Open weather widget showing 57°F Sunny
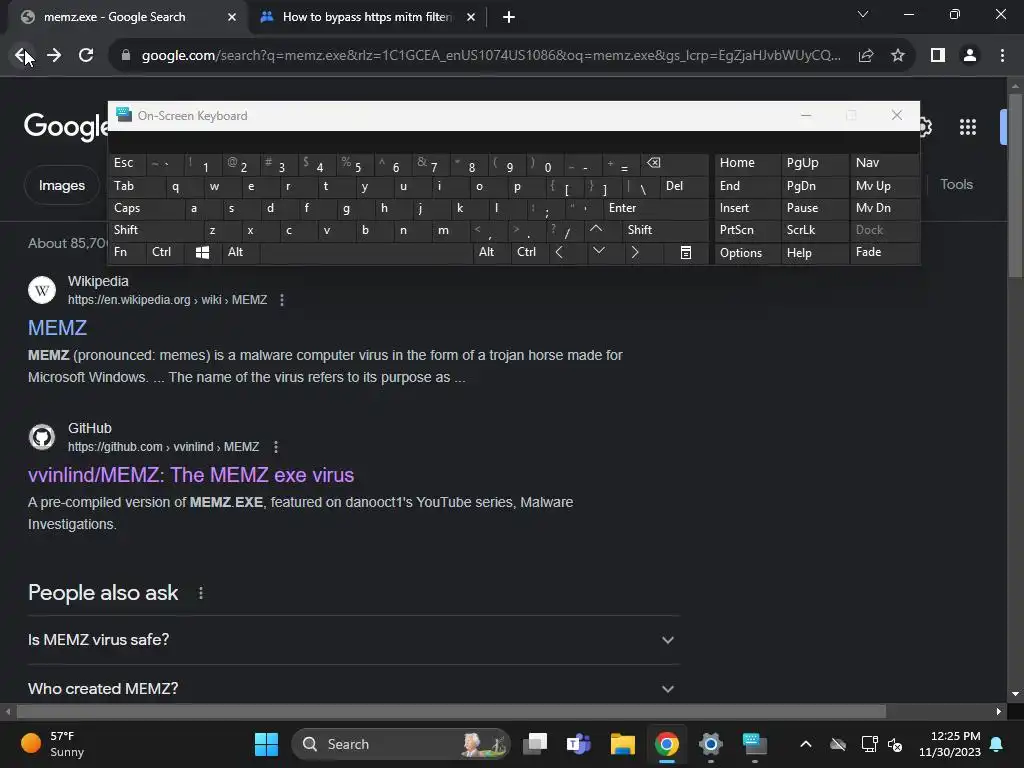This screenshot has width=1024, height=768. pyautogui.click(x=52, y=744)
